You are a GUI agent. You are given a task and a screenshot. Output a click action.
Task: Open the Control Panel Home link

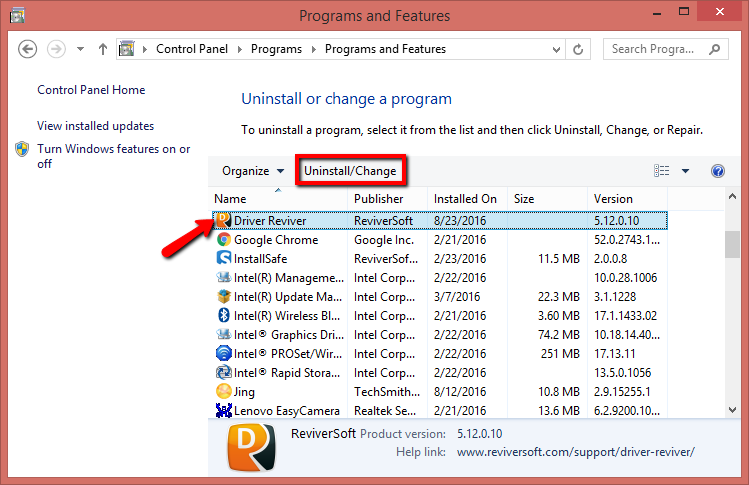pos(91,90)
